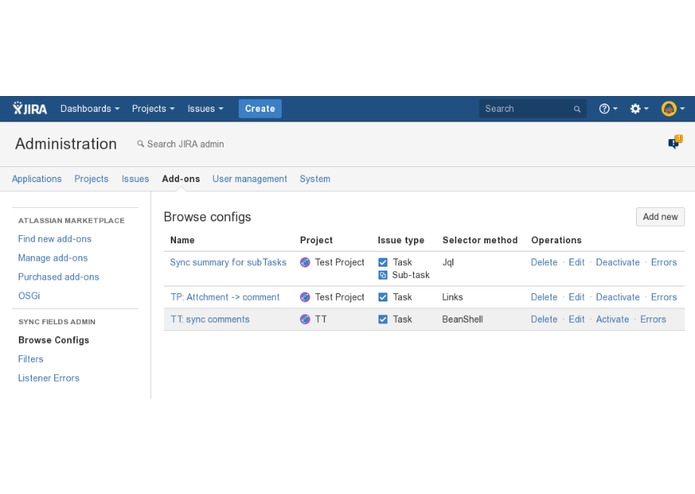Switch to the System admin tab

click(315, 179)
